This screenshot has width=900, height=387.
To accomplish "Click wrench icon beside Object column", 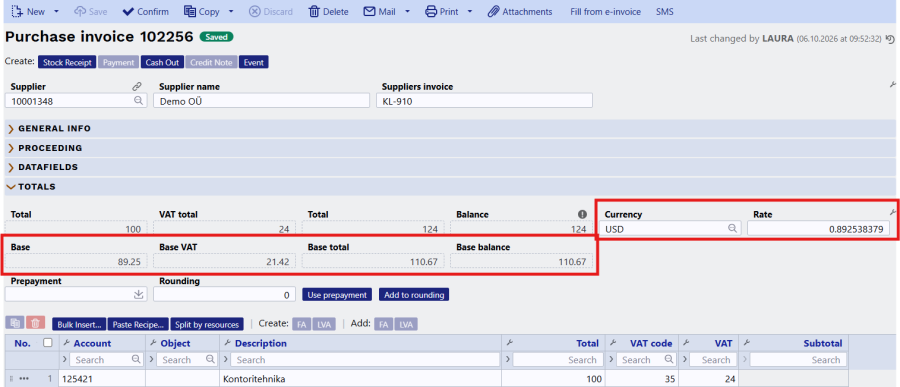I will [153, 343].
